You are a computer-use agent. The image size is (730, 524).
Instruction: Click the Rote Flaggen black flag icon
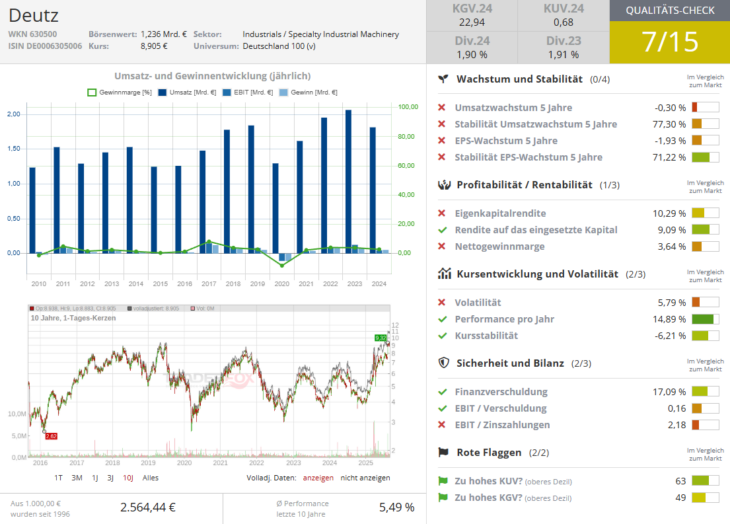tap(443, 452)
